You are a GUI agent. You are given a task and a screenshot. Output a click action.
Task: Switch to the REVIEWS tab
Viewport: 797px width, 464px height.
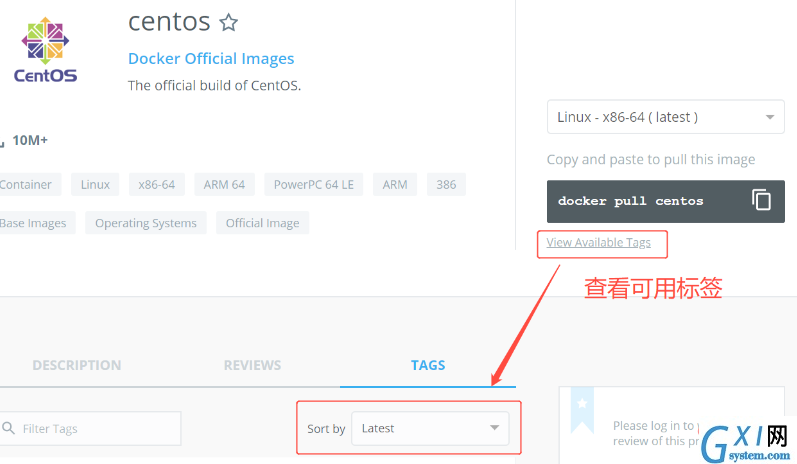pos(253,365)
